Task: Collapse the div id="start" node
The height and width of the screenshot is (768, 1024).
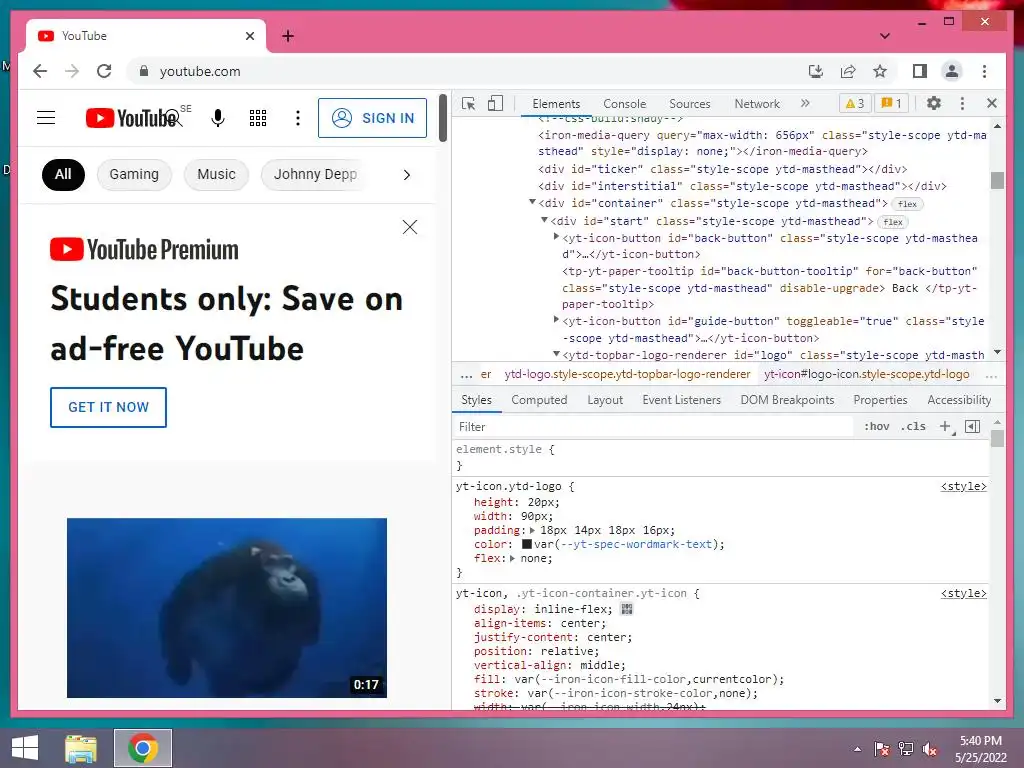Action: (x=544, y=220)
